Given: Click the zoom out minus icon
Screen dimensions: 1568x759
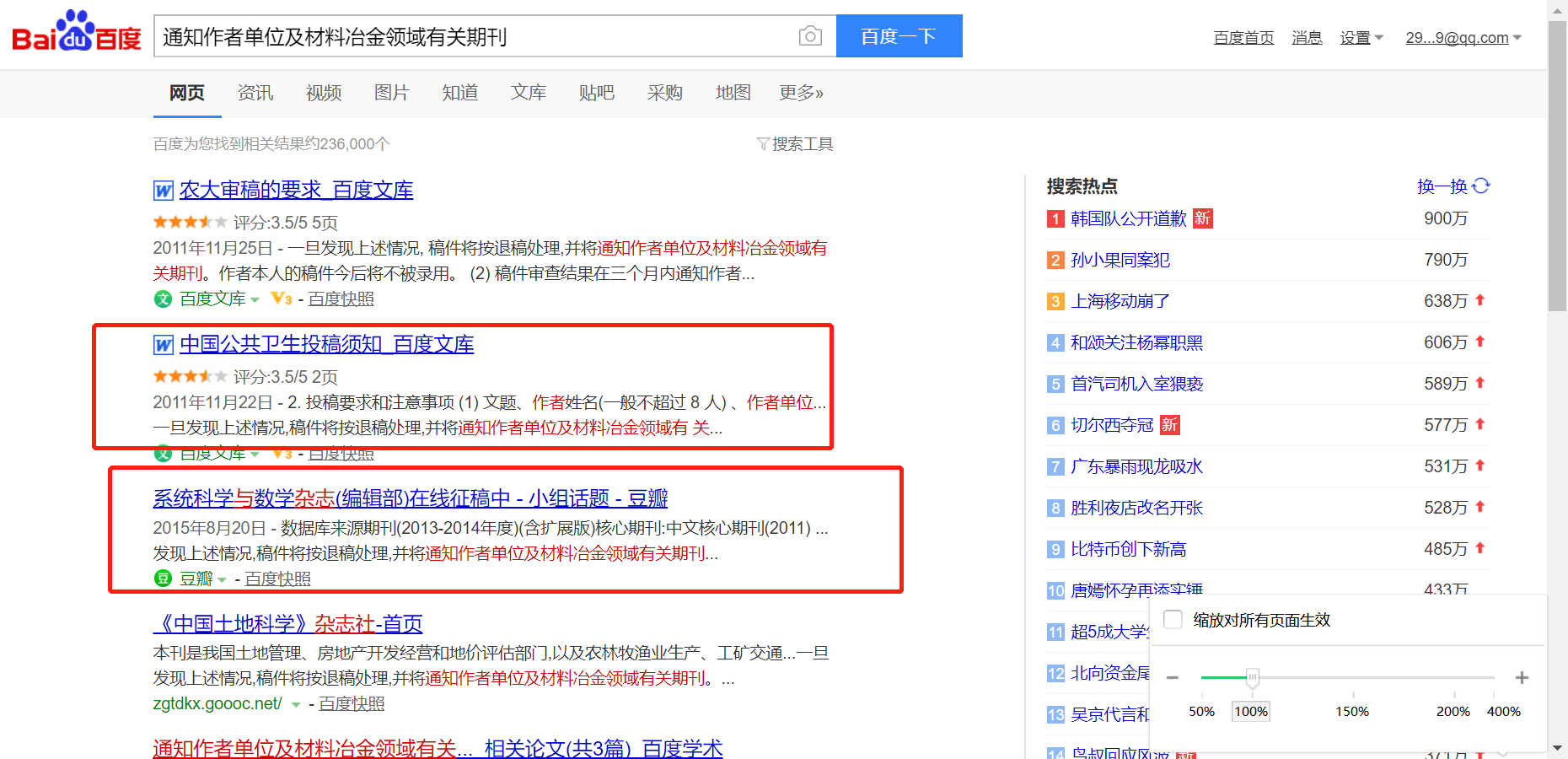Looking at the screenshot, I should pos(1173,677).
